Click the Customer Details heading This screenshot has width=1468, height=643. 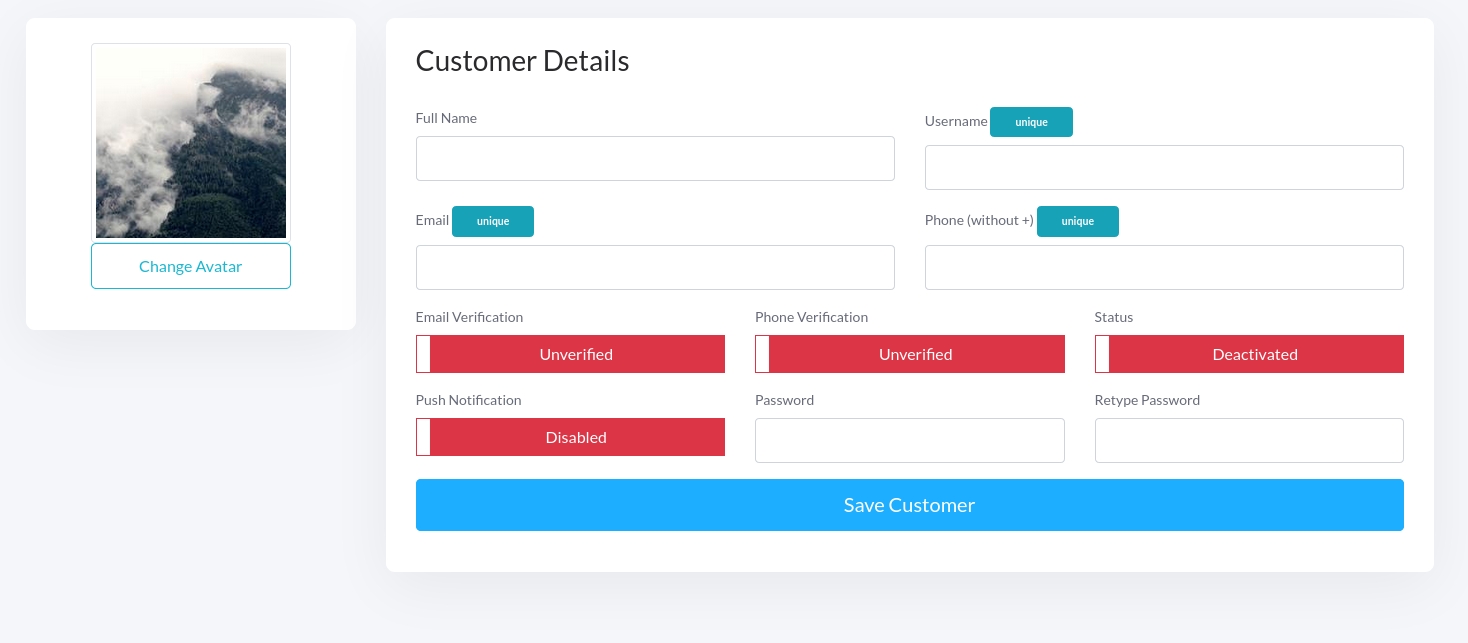tap(522, 61)
